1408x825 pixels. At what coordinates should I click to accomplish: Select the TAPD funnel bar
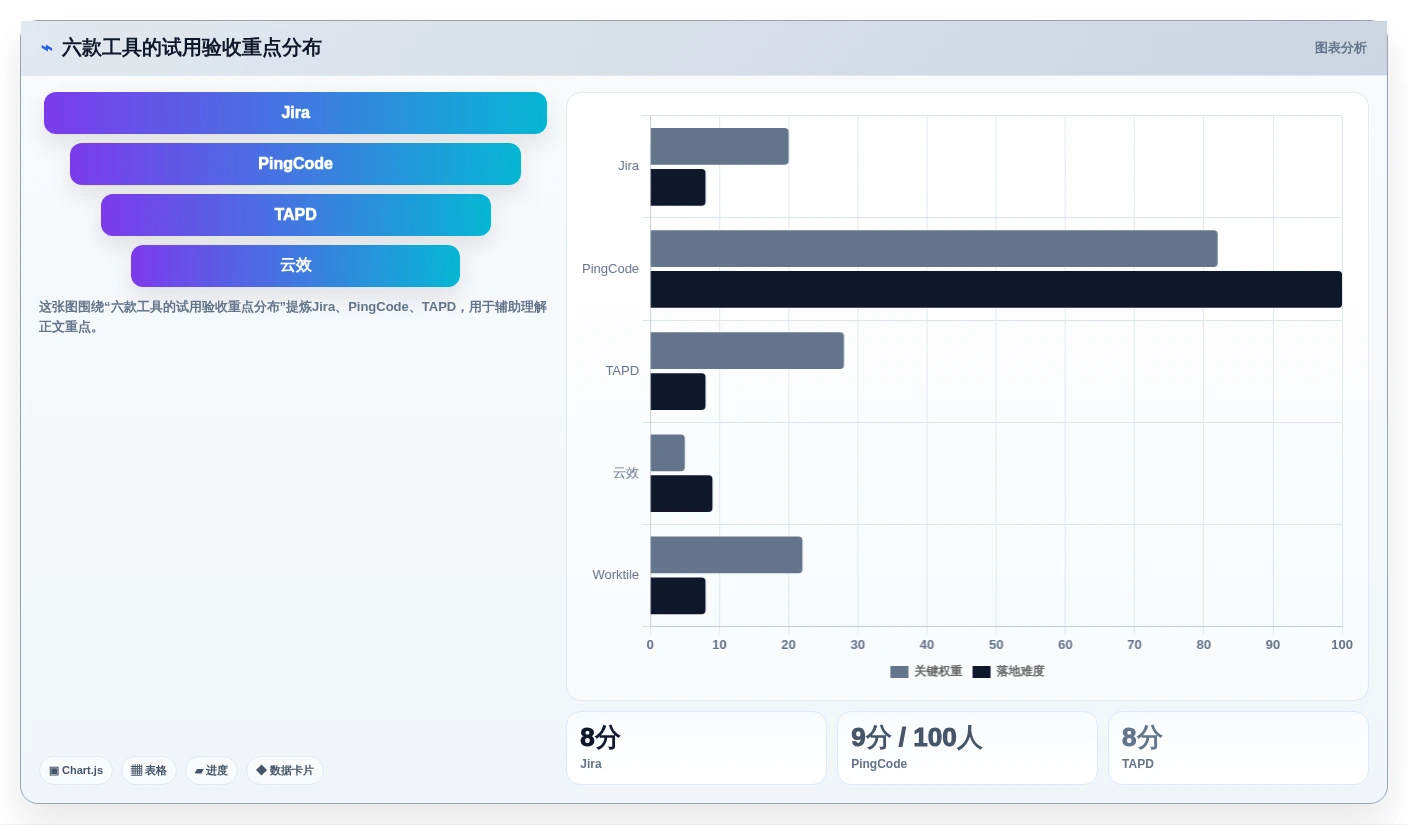click(295, 215)
